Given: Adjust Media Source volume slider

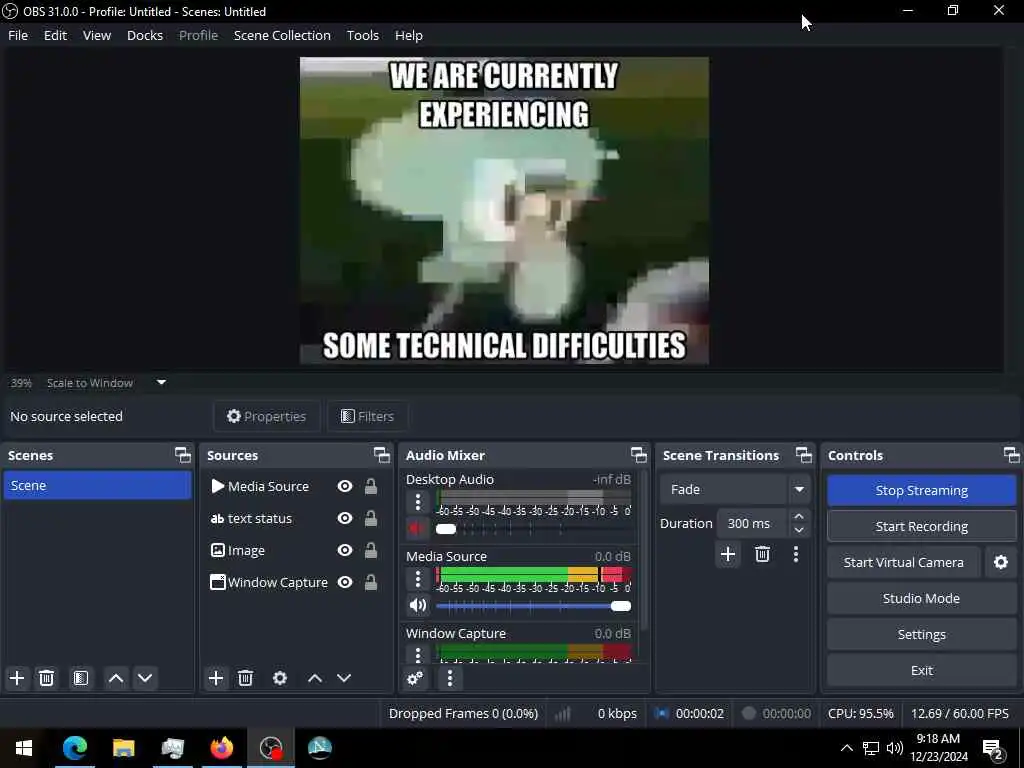Looking at the screenshot, I should pos(533,606).
